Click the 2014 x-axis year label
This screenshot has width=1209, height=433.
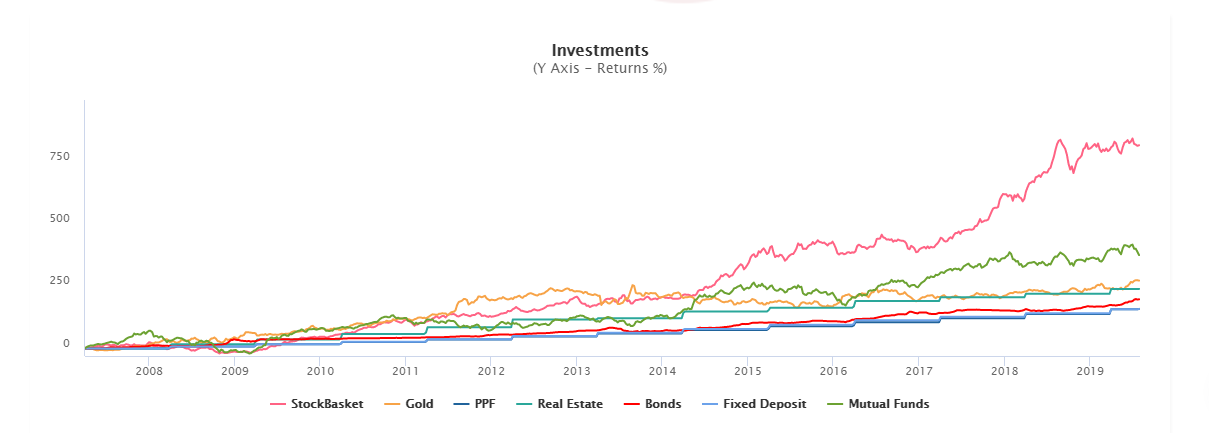[x=662, y=372]
